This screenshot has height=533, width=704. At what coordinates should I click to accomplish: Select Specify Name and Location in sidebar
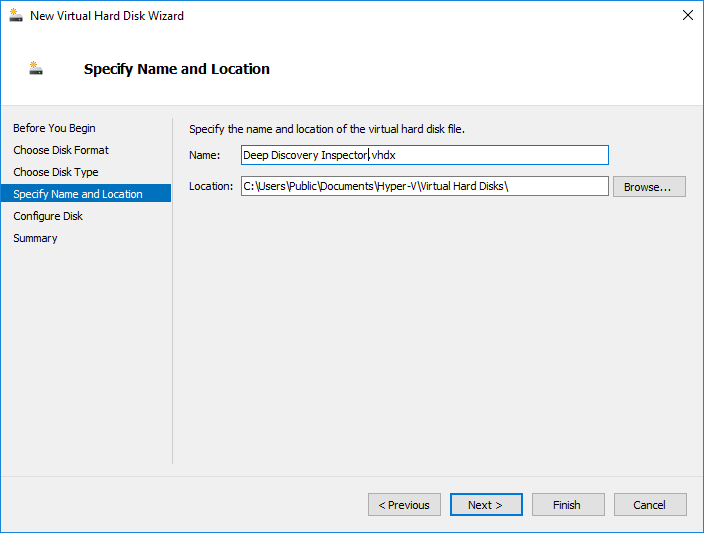[78, 194]
